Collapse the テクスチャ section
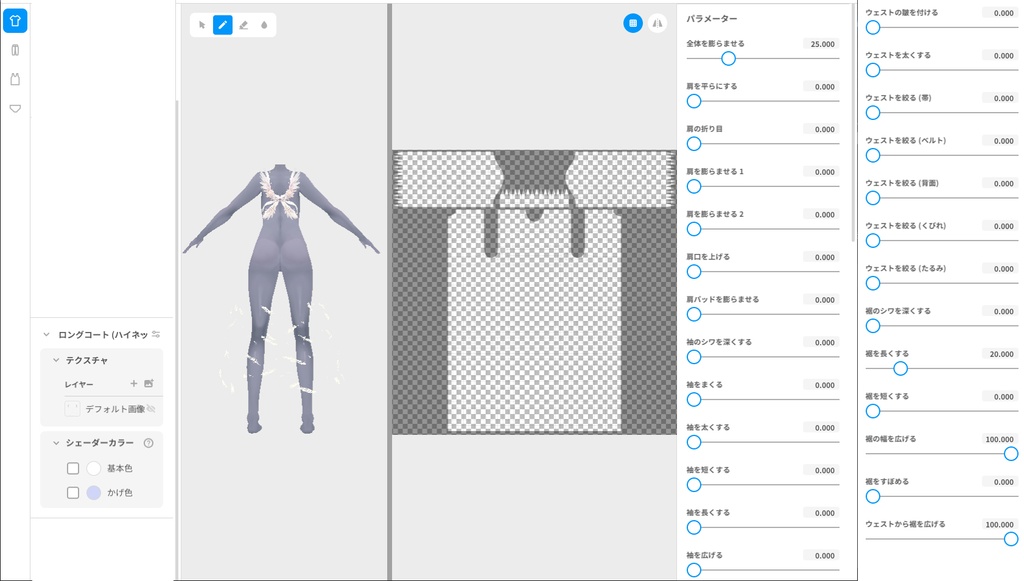Screen dimensions: 1024x581 [x=56, y=360]
